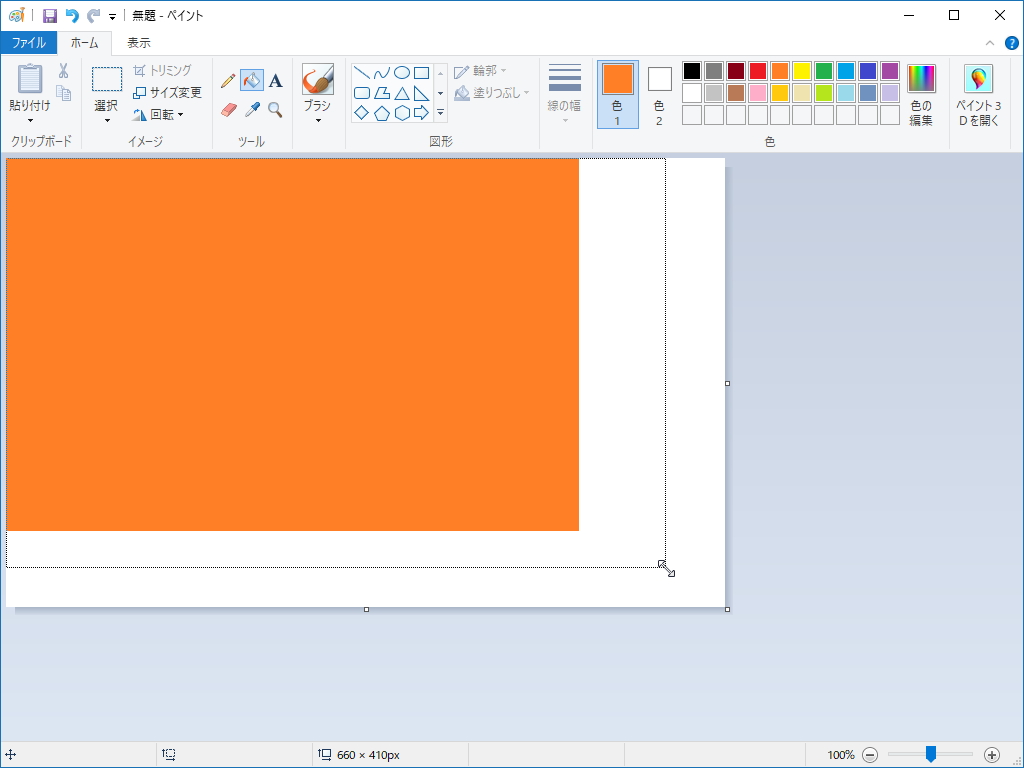This screenshot has height=768, width=1024.
Task: Choose the Diamond shape
Action: (361, 113)
